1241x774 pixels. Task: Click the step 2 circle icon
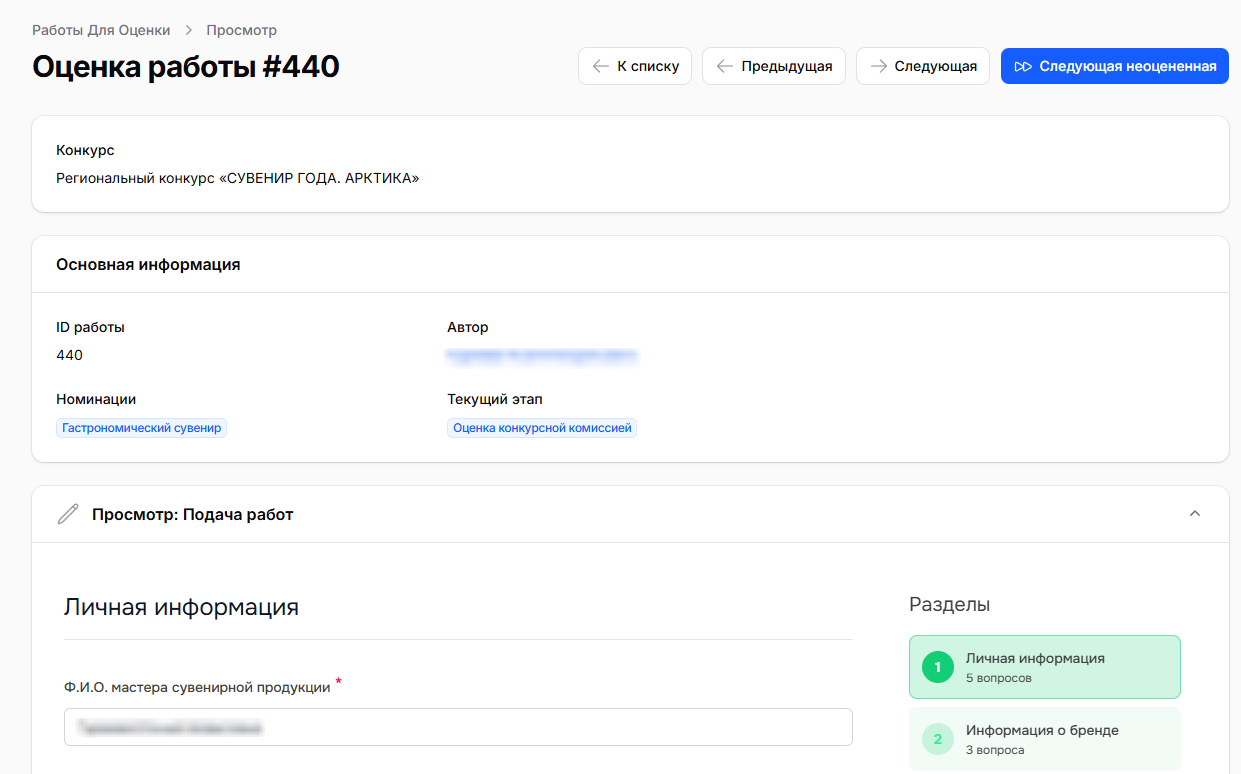tap(938, 739)
